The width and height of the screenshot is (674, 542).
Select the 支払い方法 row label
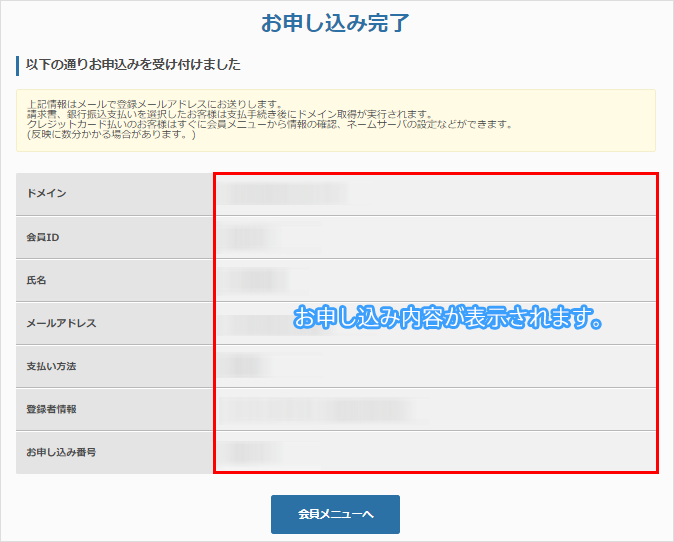click(51, 366)
